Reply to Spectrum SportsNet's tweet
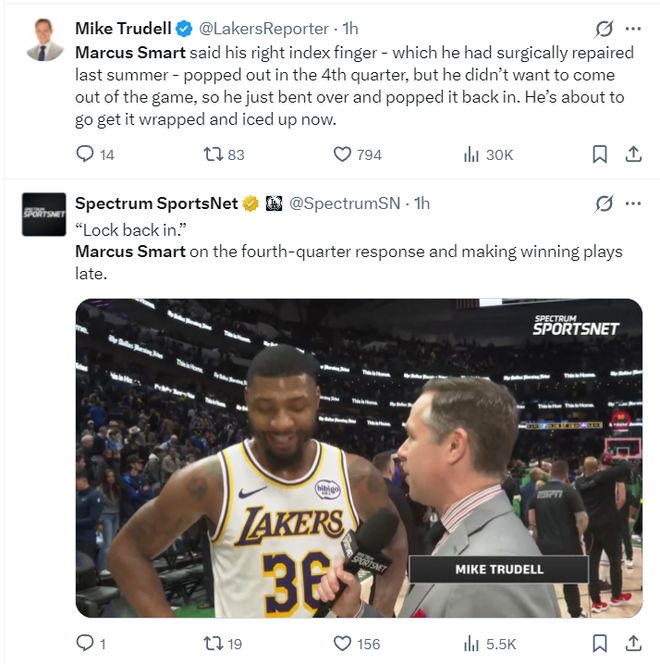This screenshot has height=664, width=660. click(85, 643)
